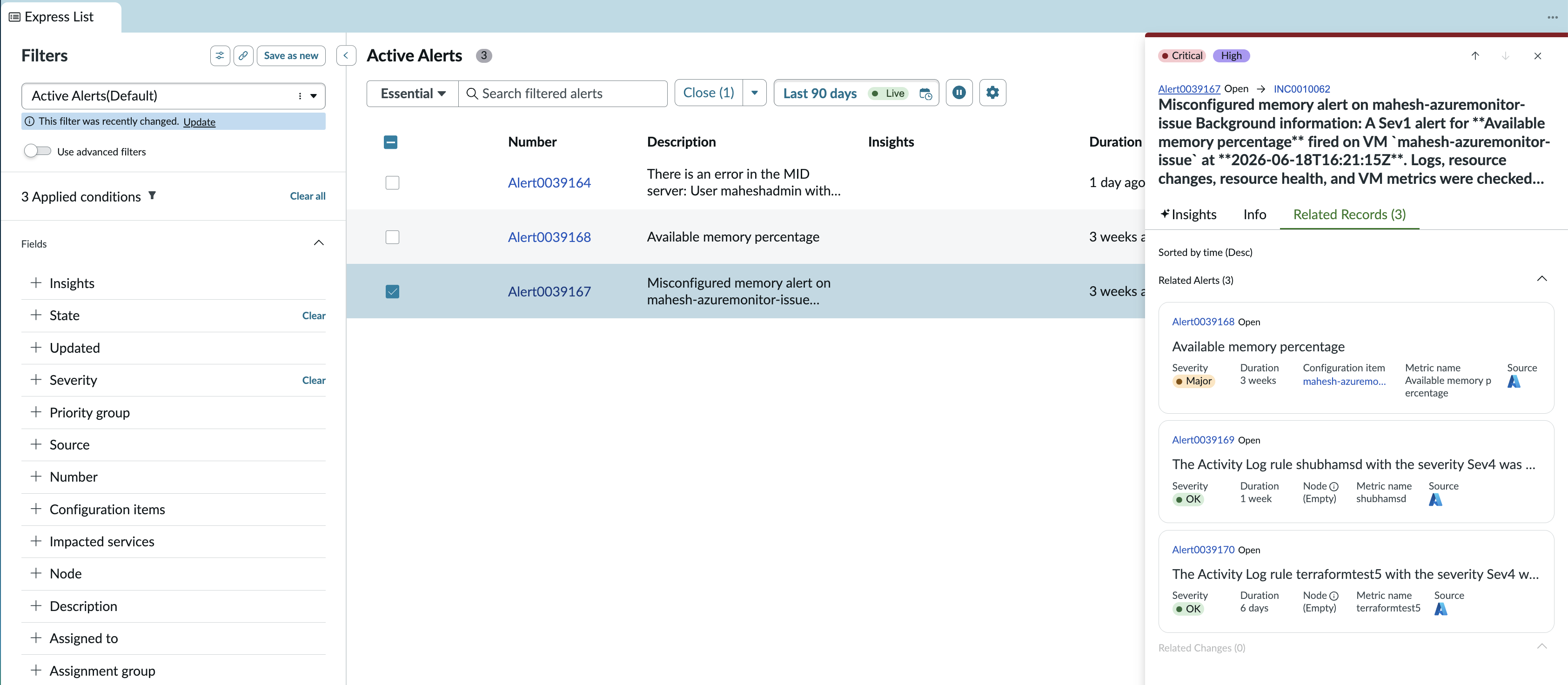Add Insights field filter plus icon

point(36,282)
